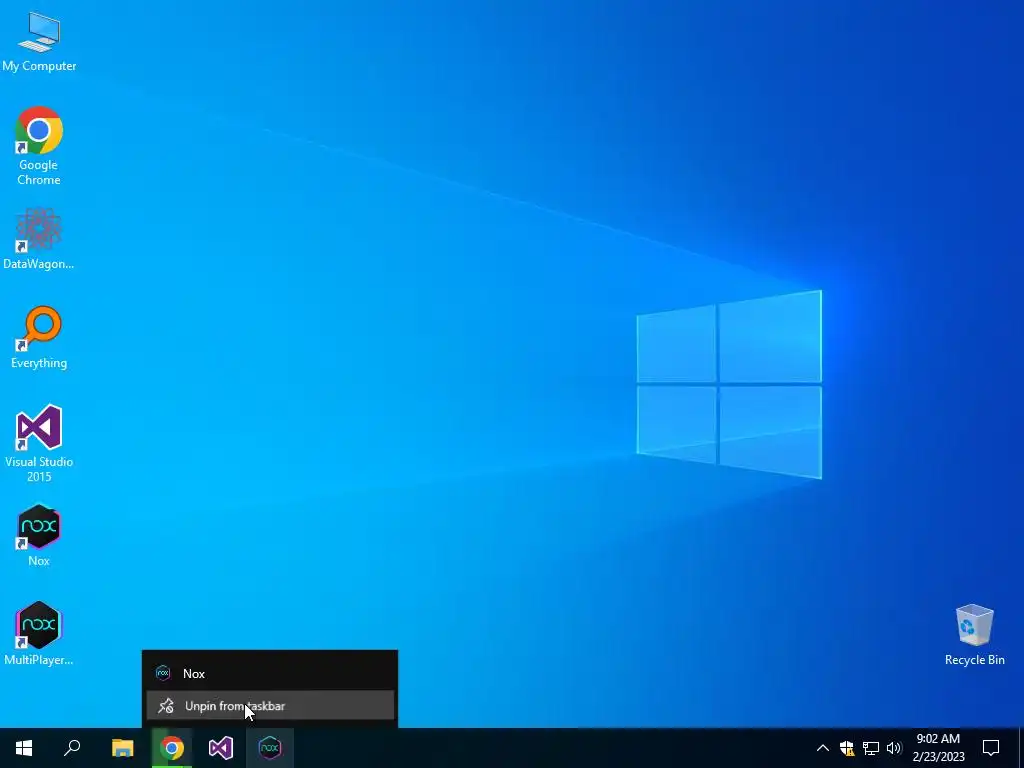The image size is (1024, 768).
Task: Open Chrome from the taskbar
Action: (x=172, y=748)
